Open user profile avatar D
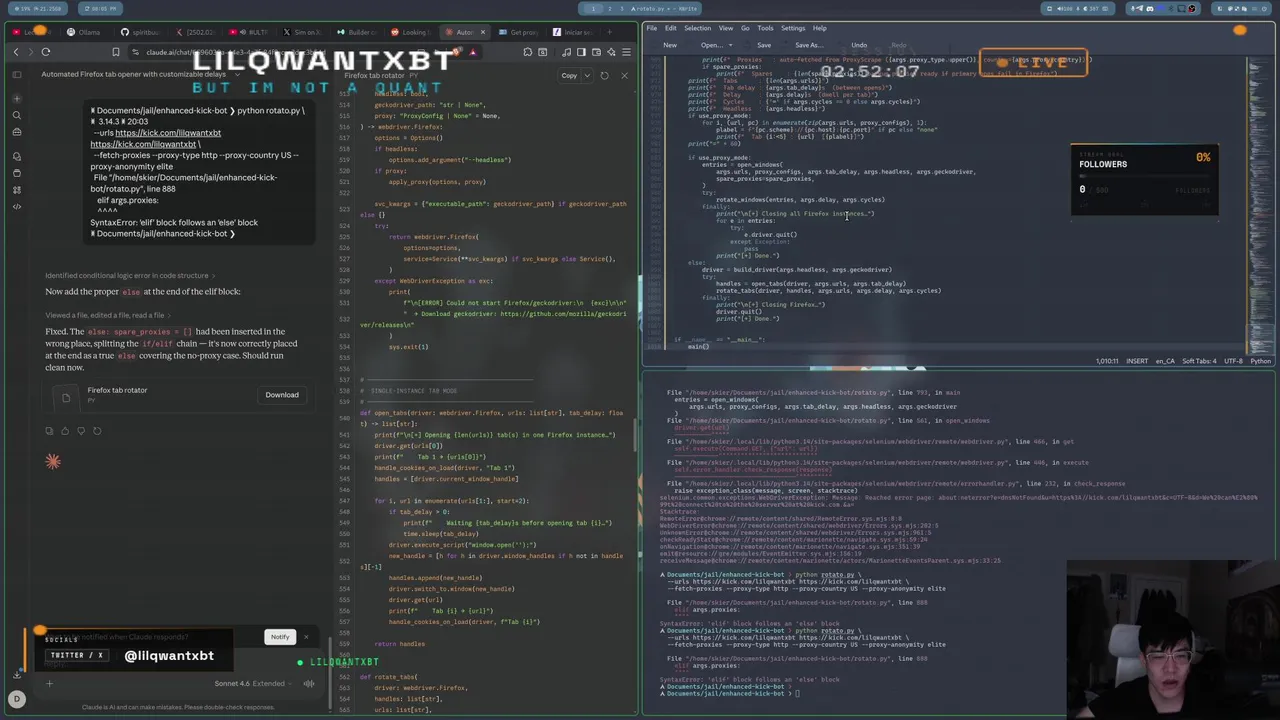Viewport: 1280px width, 720px height. [17, 699]
